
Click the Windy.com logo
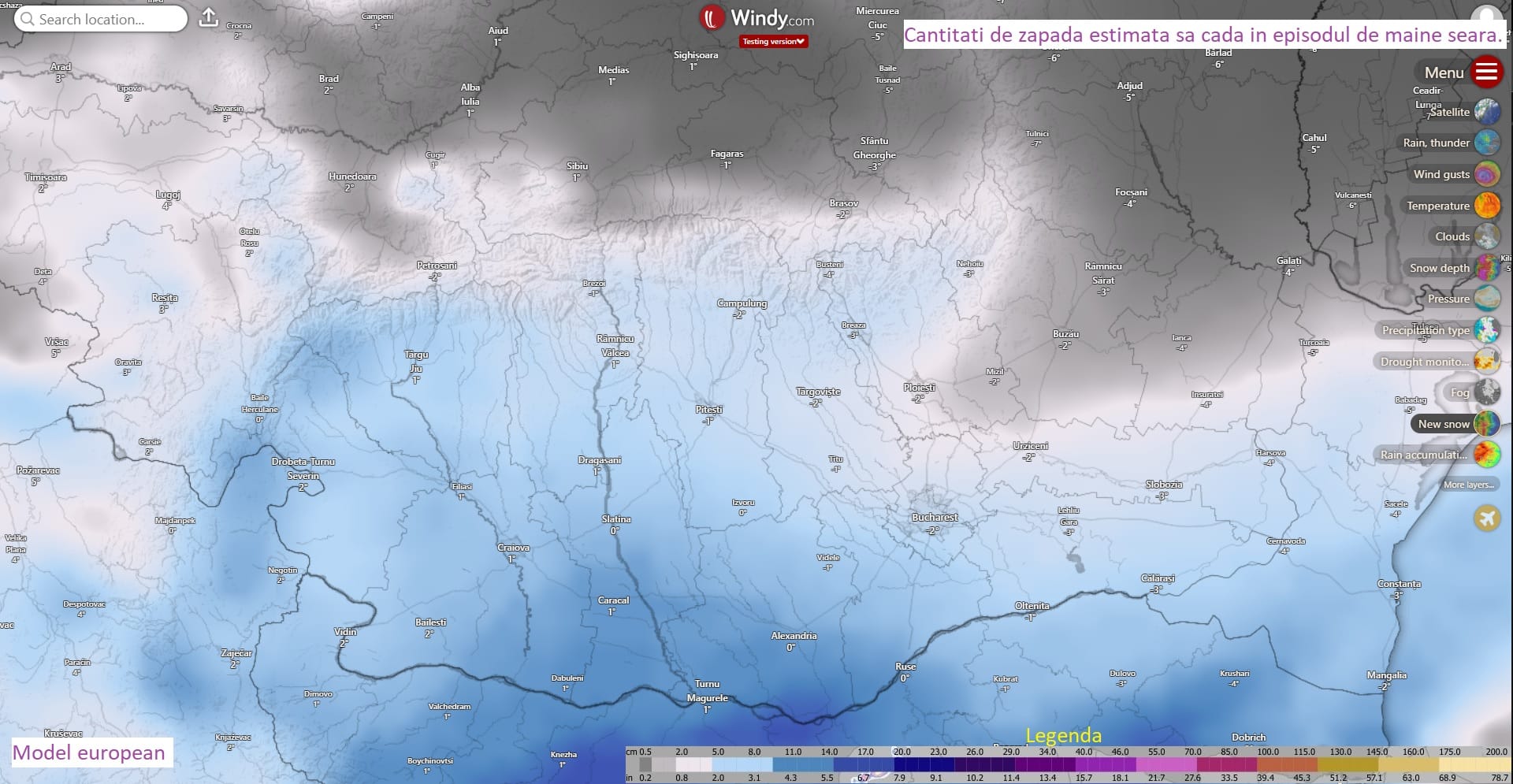[x=756, y=18]
